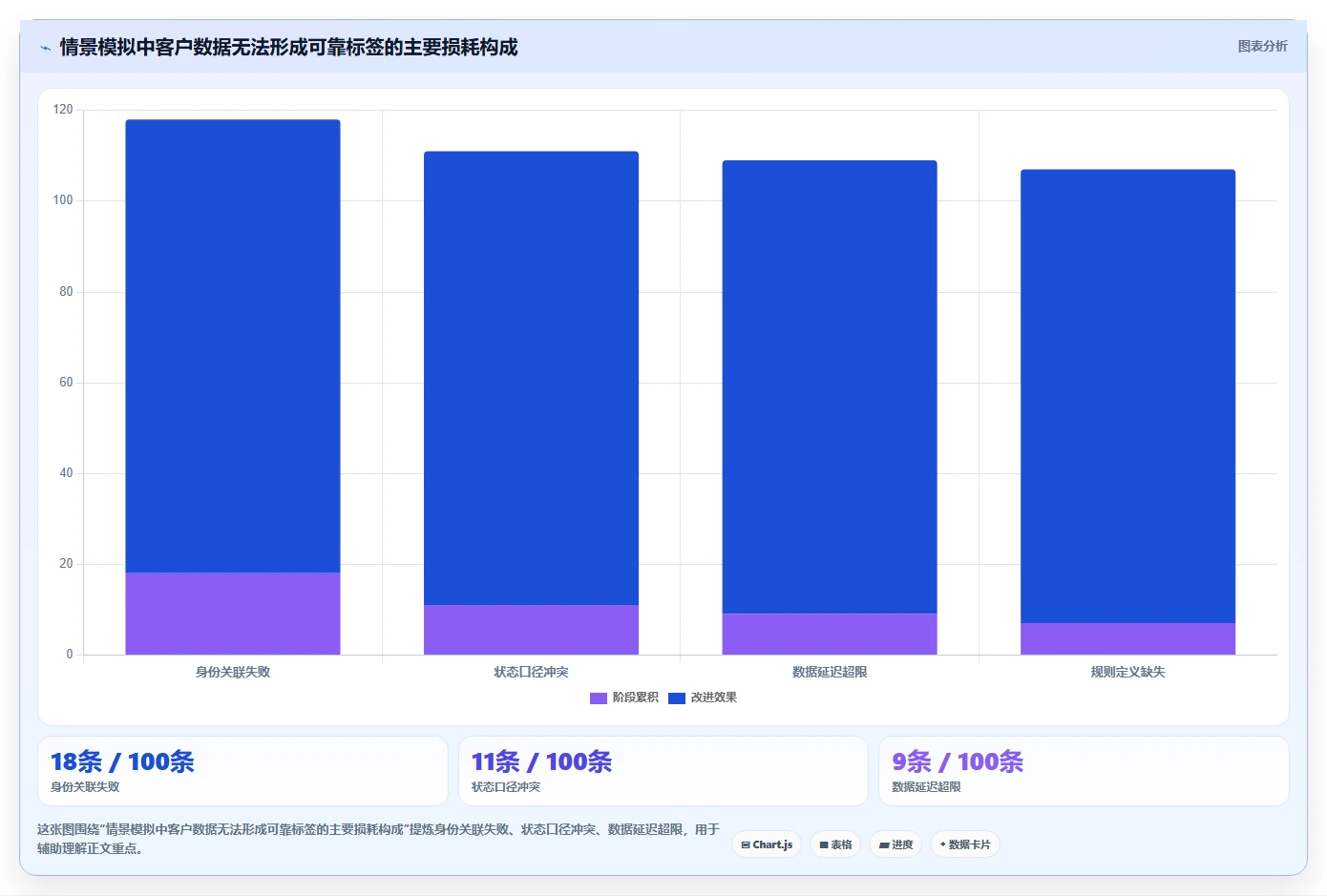Viewport: 1327px width, 896px height.
Task: Click the purple bar segment for 规则定义缺失
Action: [x=1127, y=638]
